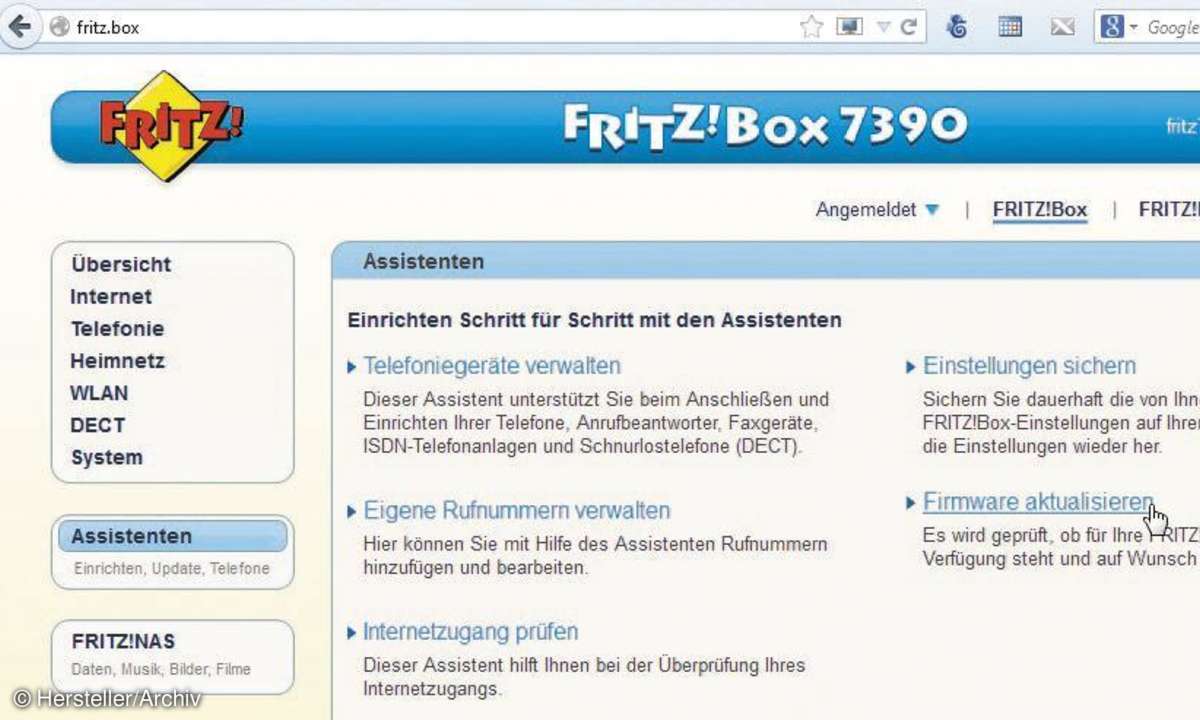Open the DECT menu item
The height and width of the screenshot is (720, 1200).
click(97, 425)
